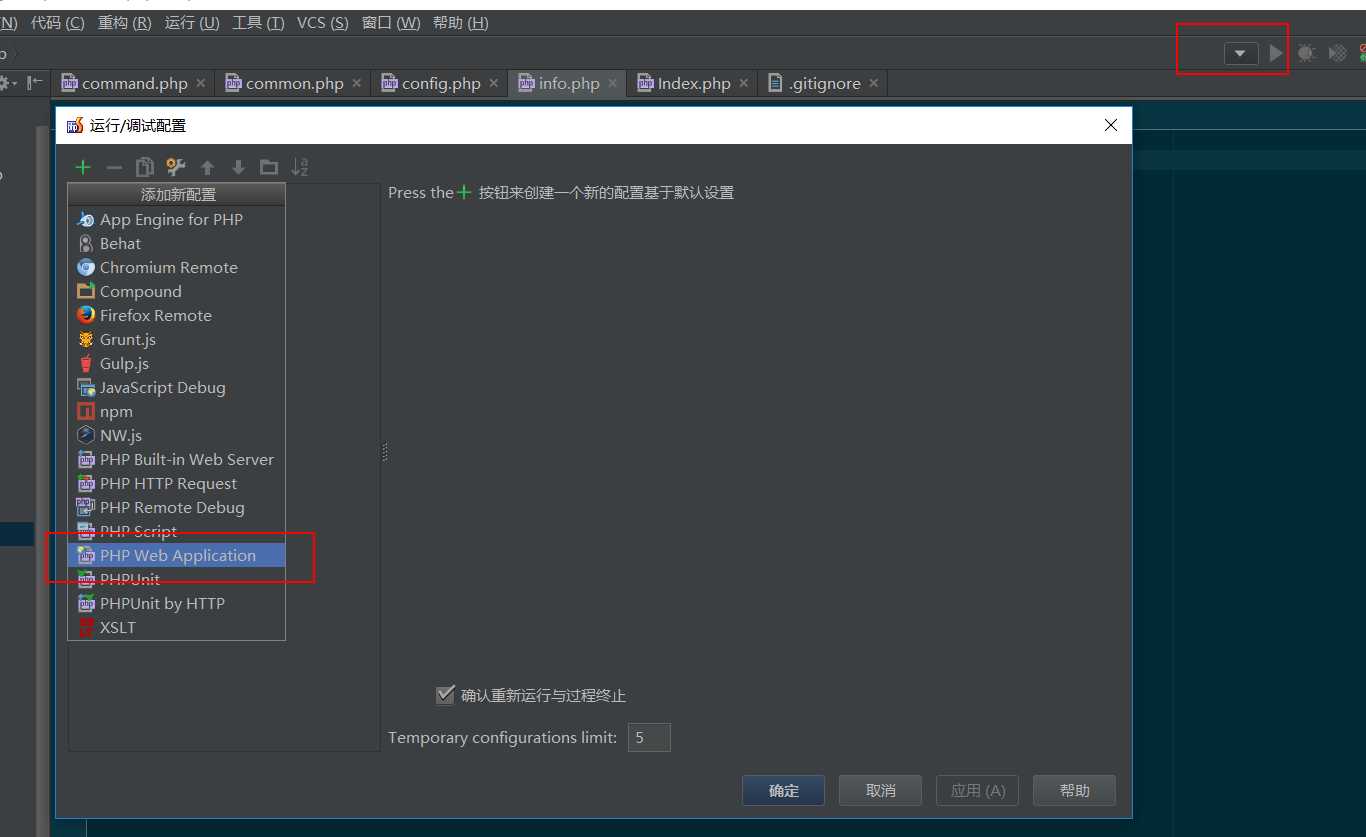Viewport: 1366px width, 837px height.
Task: Switch to the config.php tab
Action: click(441, 83)
